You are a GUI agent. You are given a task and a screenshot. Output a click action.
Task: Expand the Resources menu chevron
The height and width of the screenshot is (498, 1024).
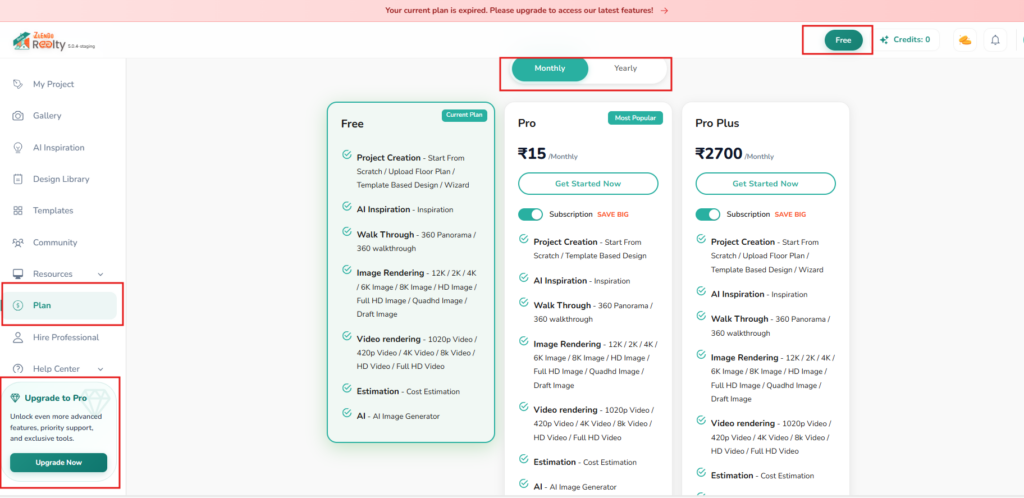(x=100, y=274)
